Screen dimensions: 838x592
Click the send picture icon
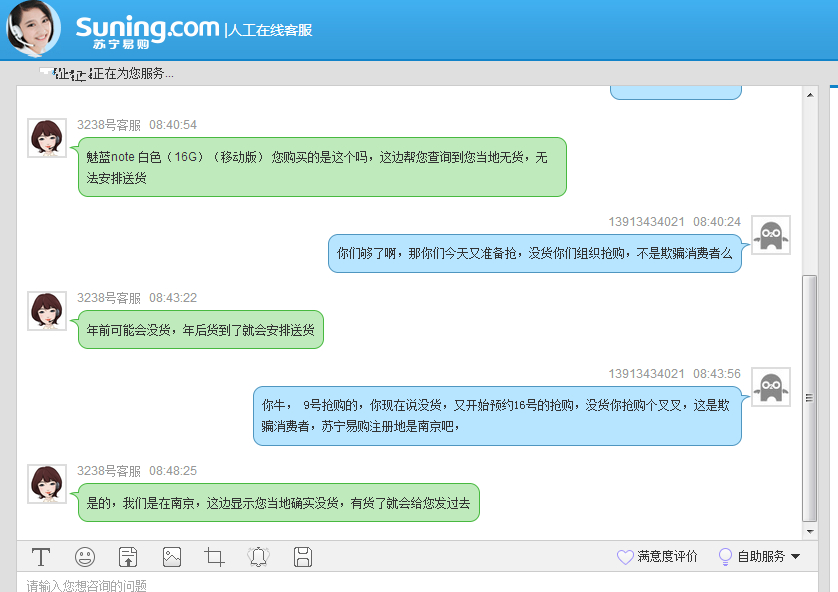[172, 557]
